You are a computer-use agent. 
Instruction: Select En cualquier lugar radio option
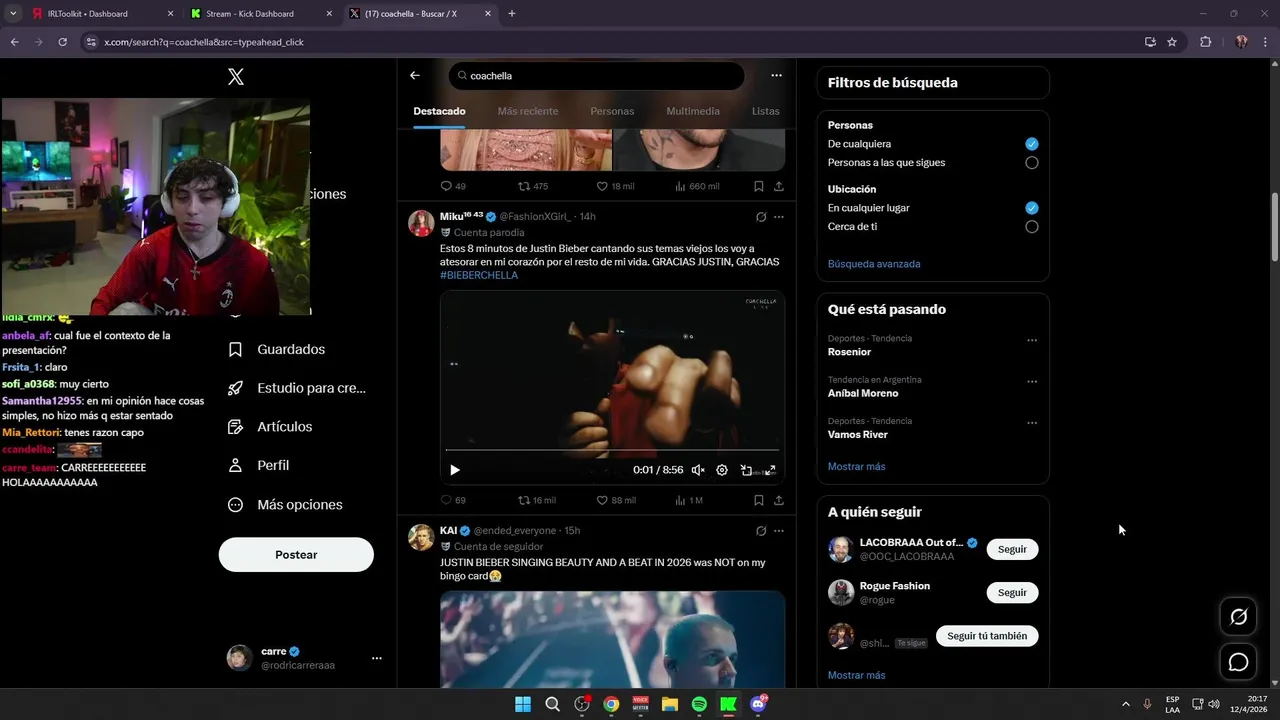(x=1032, y=208)
